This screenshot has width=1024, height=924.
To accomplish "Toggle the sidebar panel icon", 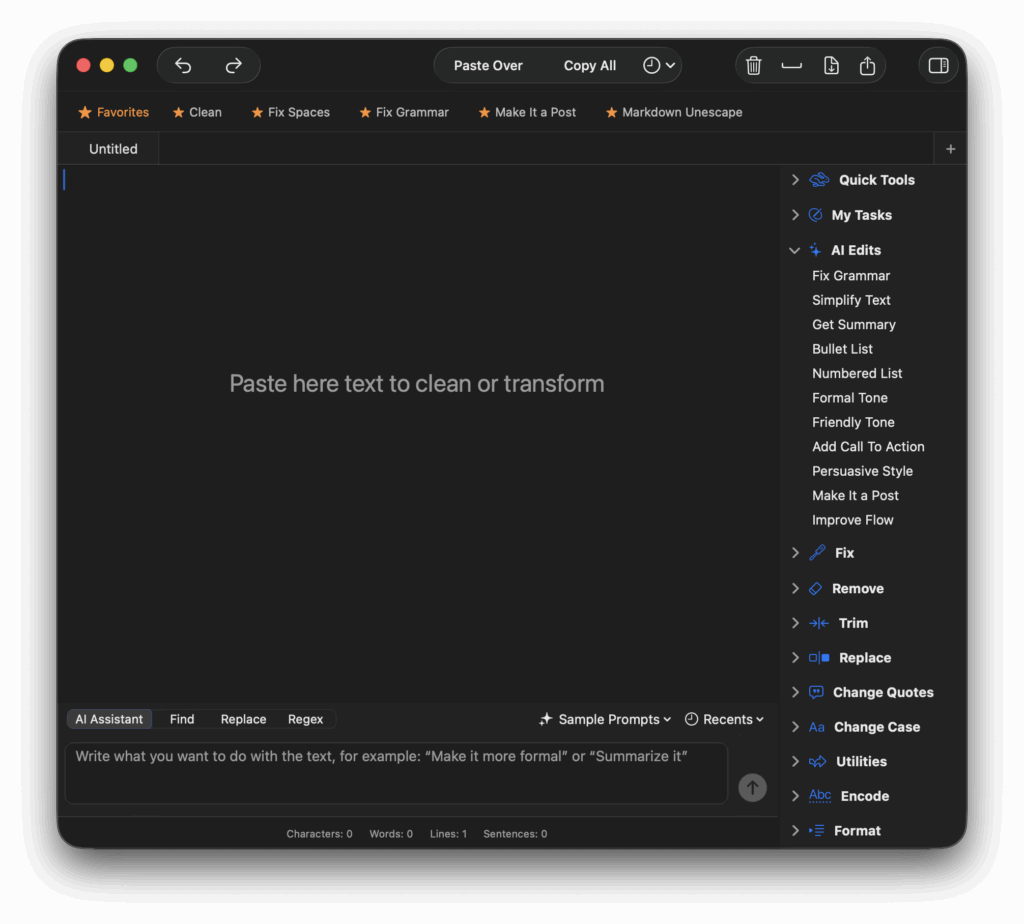I will pyautogui.click(x=938, y=66).
